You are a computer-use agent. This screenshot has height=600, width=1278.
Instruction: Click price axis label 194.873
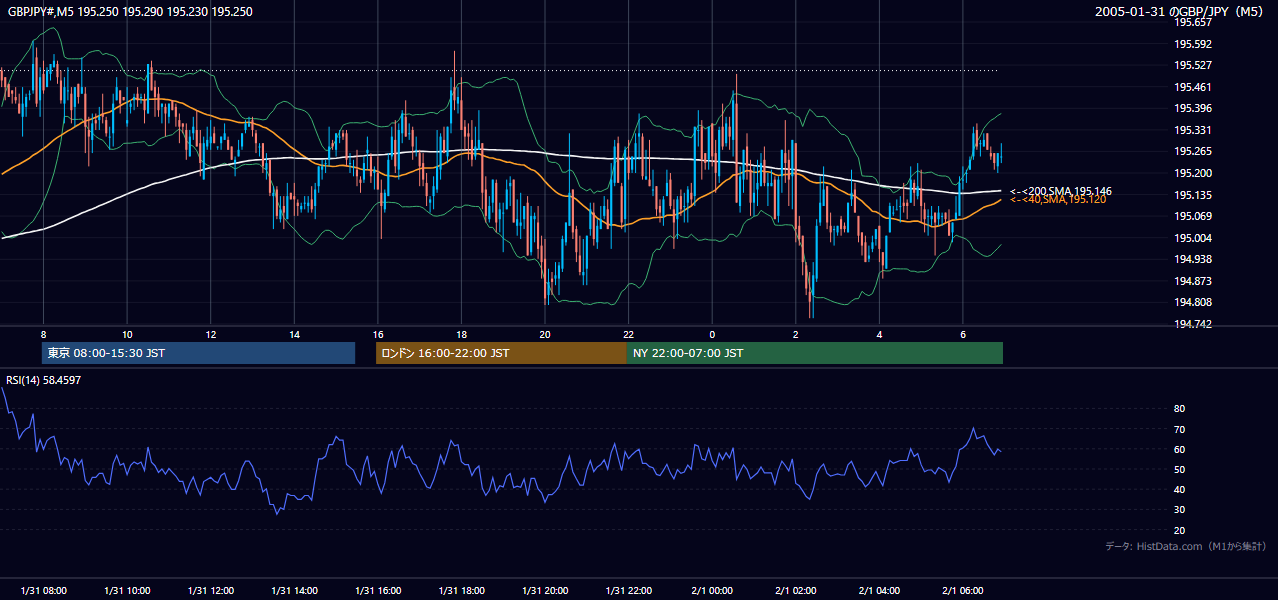click(x=1192, y=281)
